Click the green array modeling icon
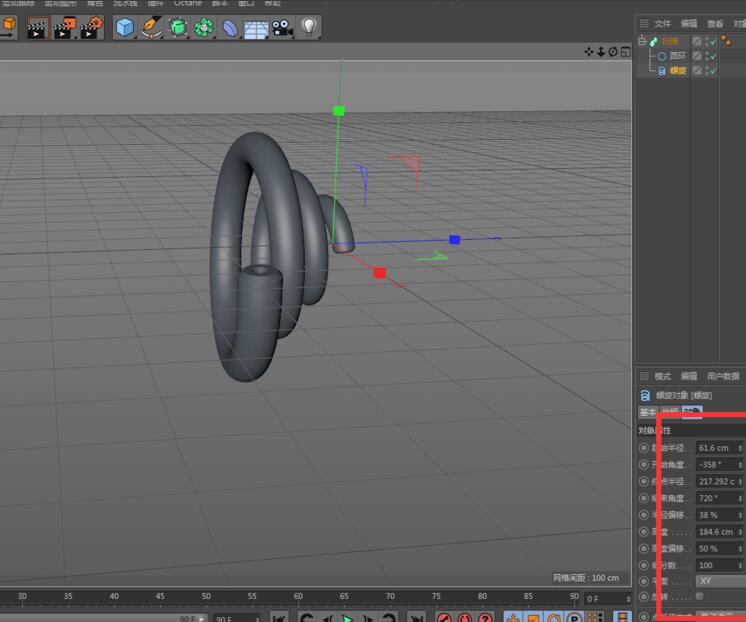 tap(204, 28)
